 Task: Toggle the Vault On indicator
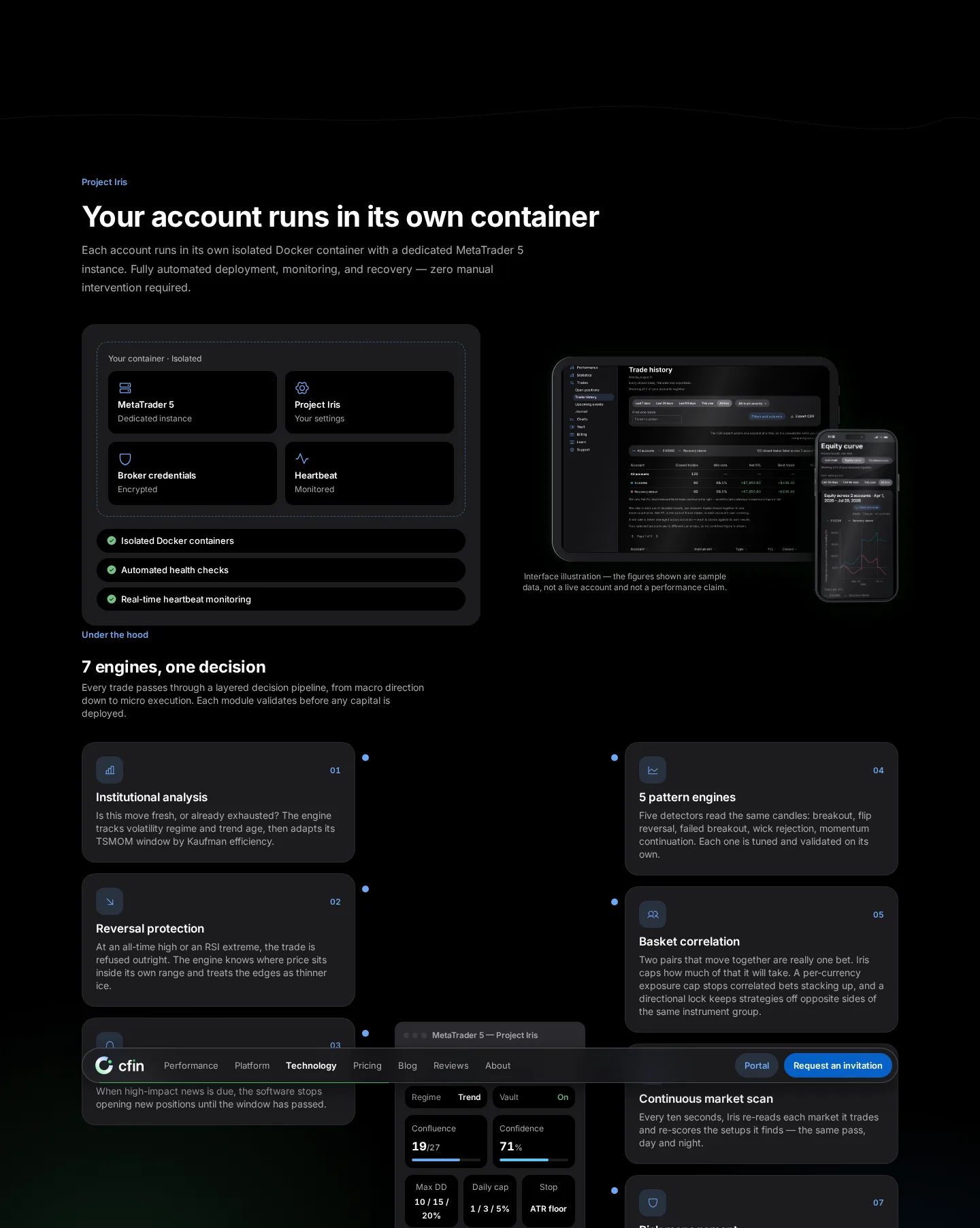563,1097
